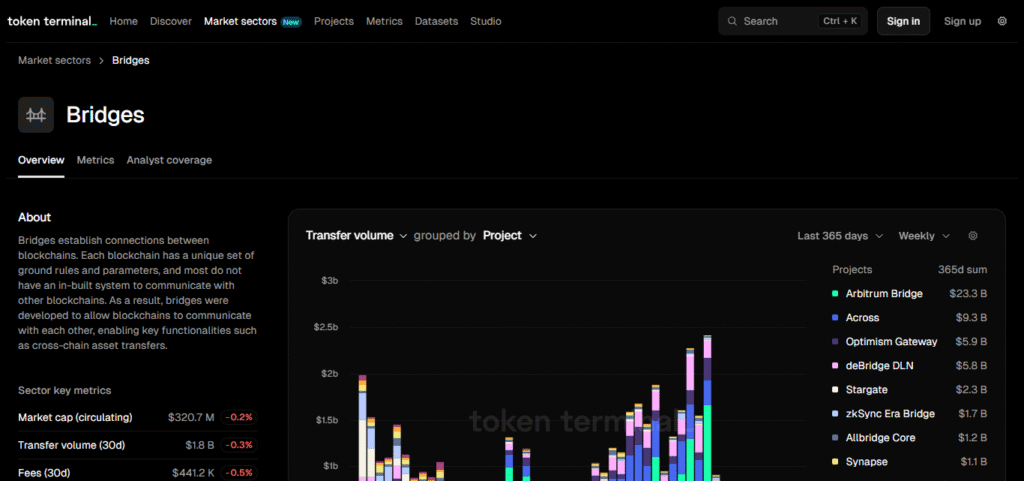Click the $9.3 B sum value
This screenshot has height=481, width=1024.
point(971,318)
